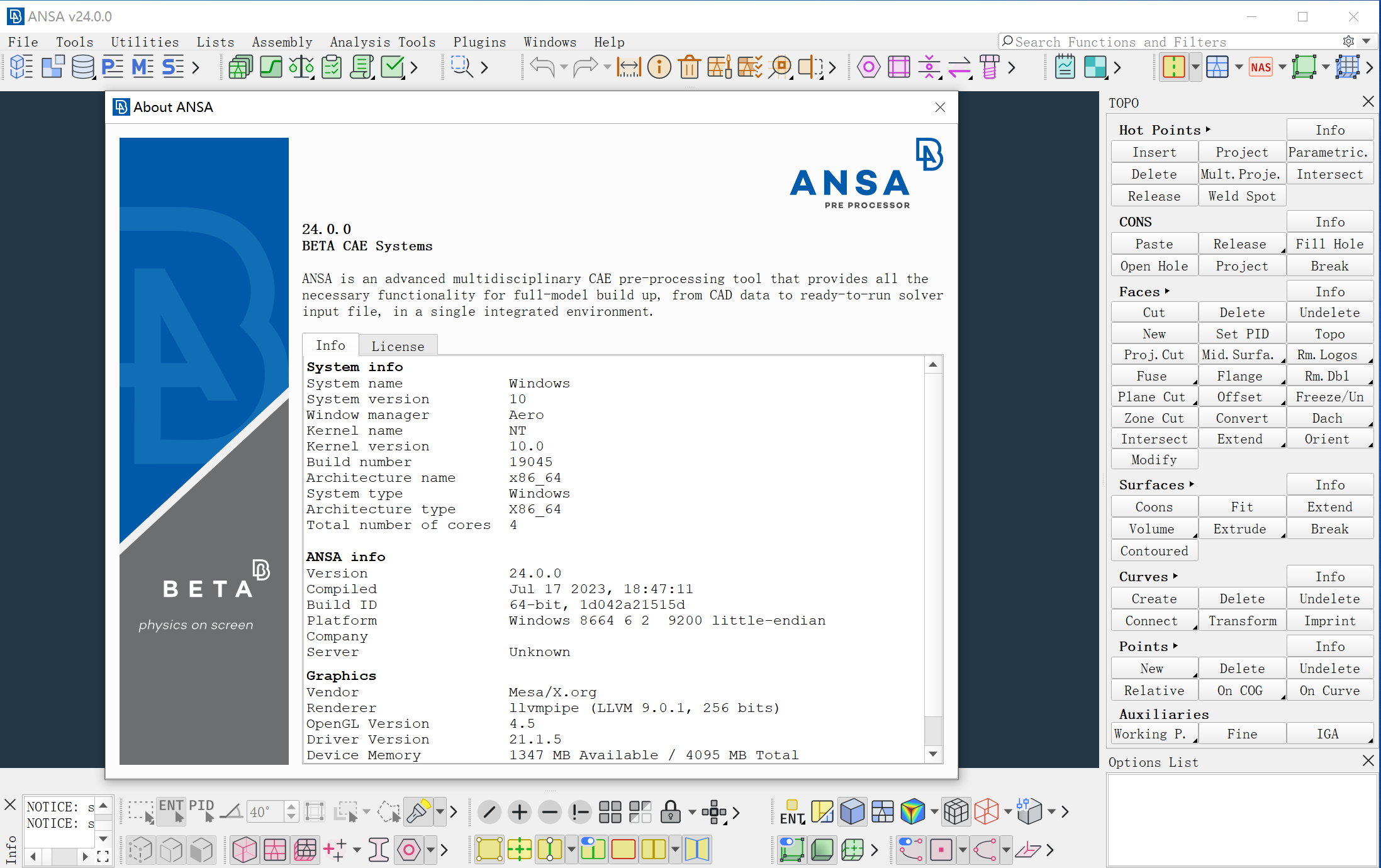
Task: Open the File menu
Action: pos(23,42)
